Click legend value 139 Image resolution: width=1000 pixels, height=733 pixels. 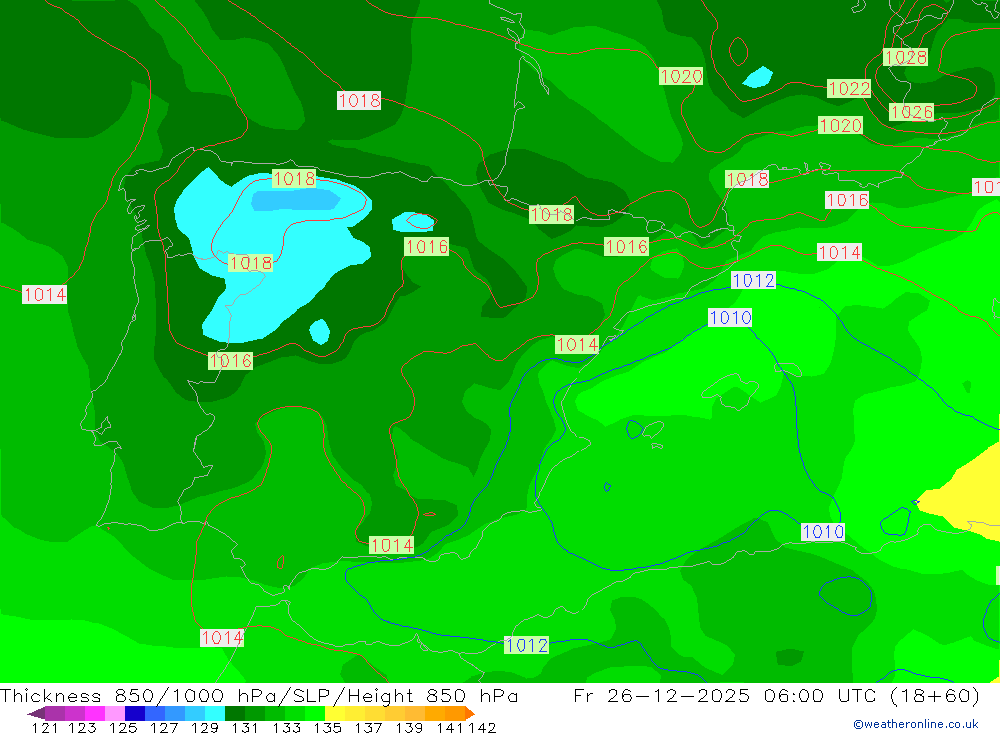[x=409, y=727]
